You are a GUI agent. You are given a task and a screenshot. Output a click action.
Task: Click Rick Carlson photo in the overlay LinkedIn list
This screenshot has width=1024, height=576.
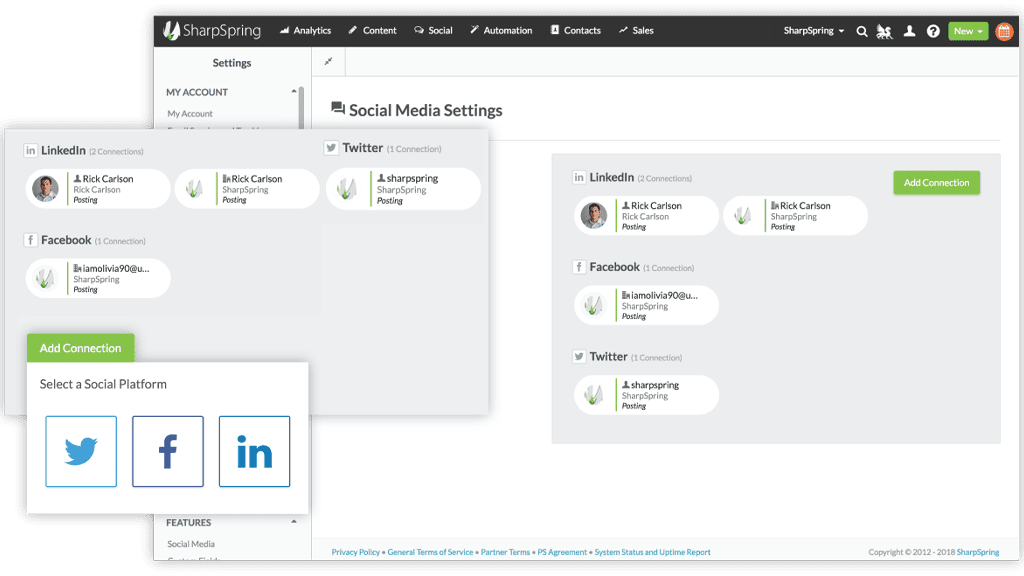(46, 189)
